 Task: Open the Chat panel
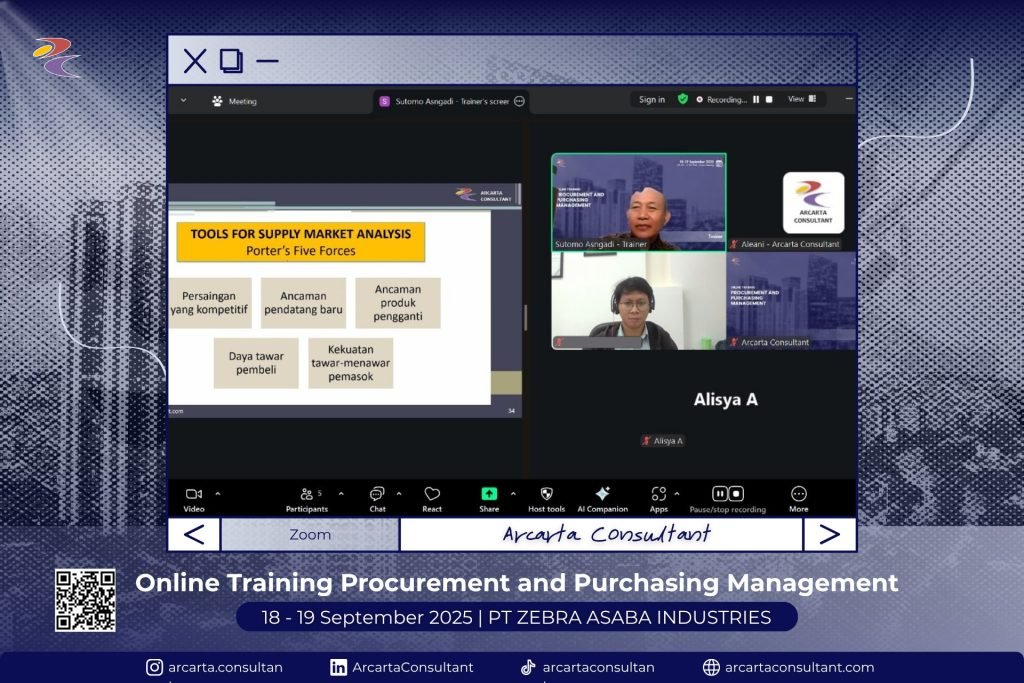click(377, 494)
